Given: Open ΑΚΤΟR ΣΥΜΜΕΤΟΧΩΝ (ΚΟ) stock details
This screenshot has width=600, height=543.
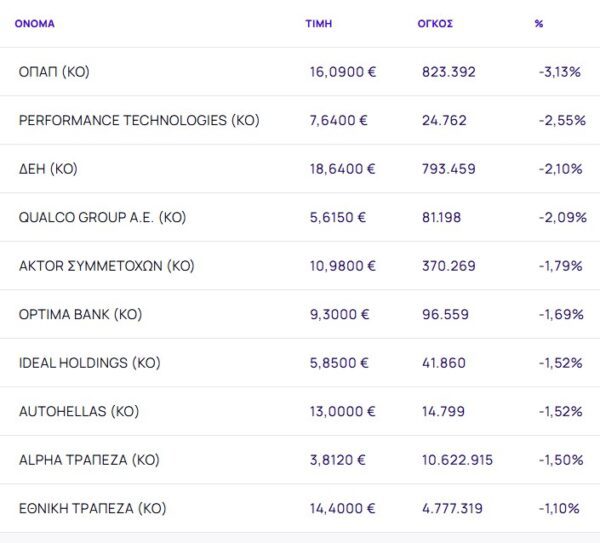Looking at the screenshot, I should pos(106,266).
